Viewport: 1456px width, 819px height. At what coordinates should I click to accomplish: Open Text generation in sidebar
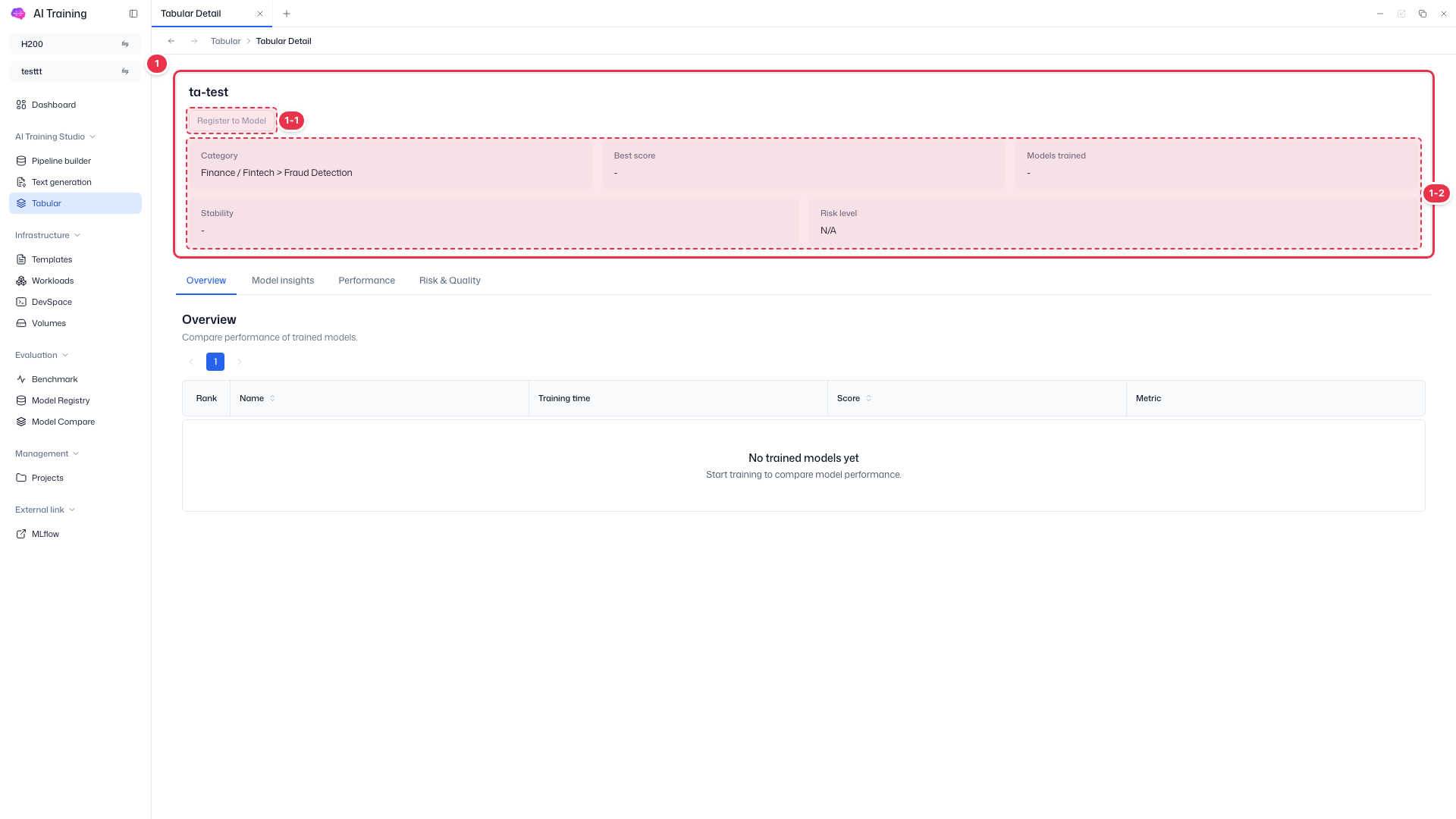[75, 182]
